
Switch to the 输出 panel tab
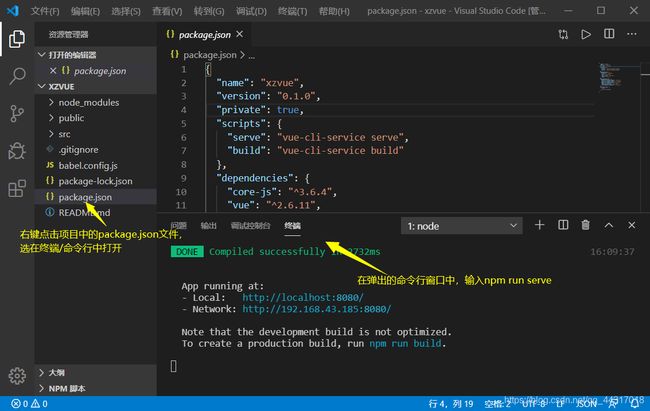tap(208, 226)
